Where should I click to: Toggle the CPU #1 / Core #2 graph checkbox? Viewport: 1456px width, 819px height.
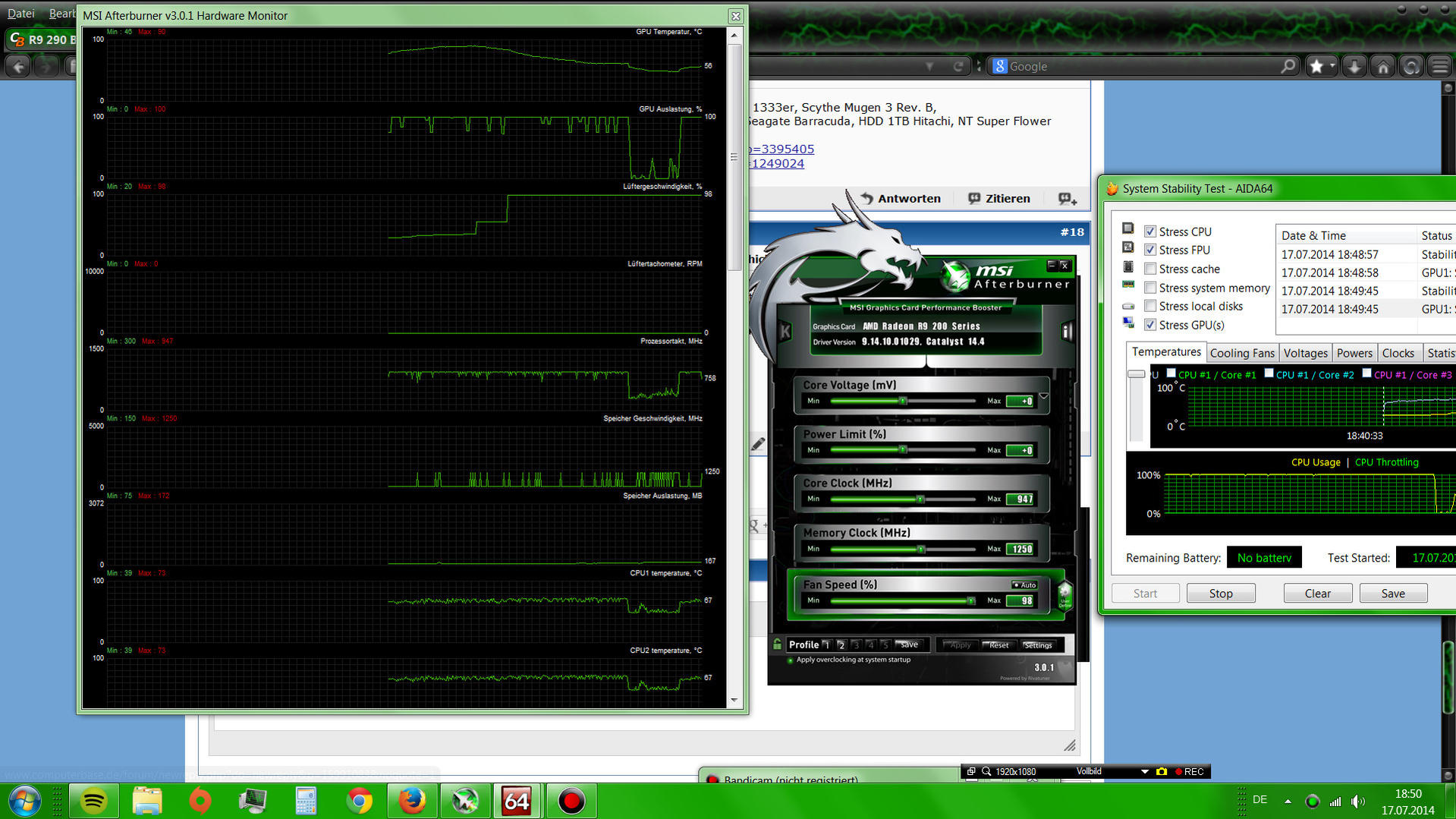coord(1269,373)
